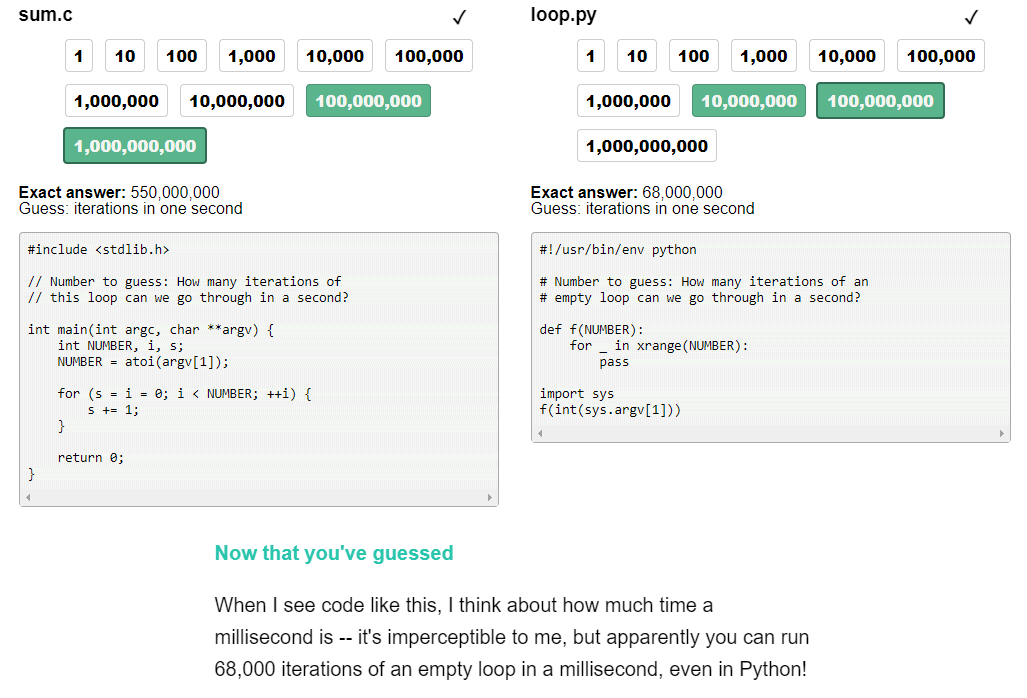Click left scroll arrow in loop.py code box
The height and width of the screenshot is (698, 1027).
pos(540,433)
